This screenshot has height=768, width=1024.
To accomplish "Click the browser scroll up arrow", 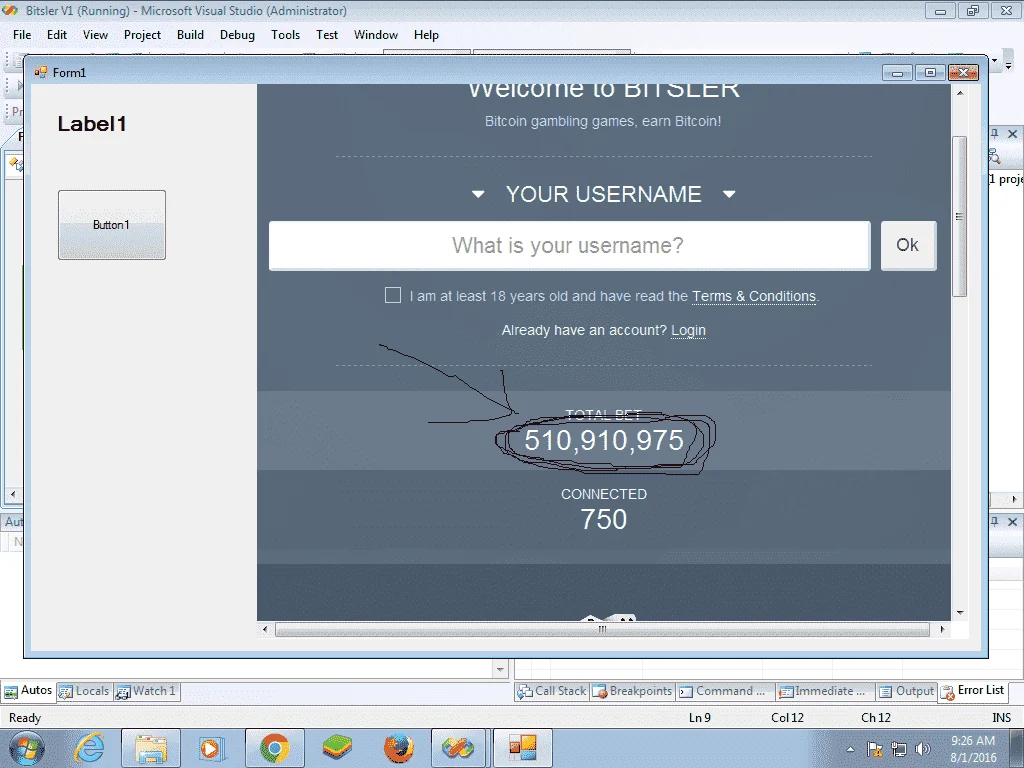I will point(959,93).
